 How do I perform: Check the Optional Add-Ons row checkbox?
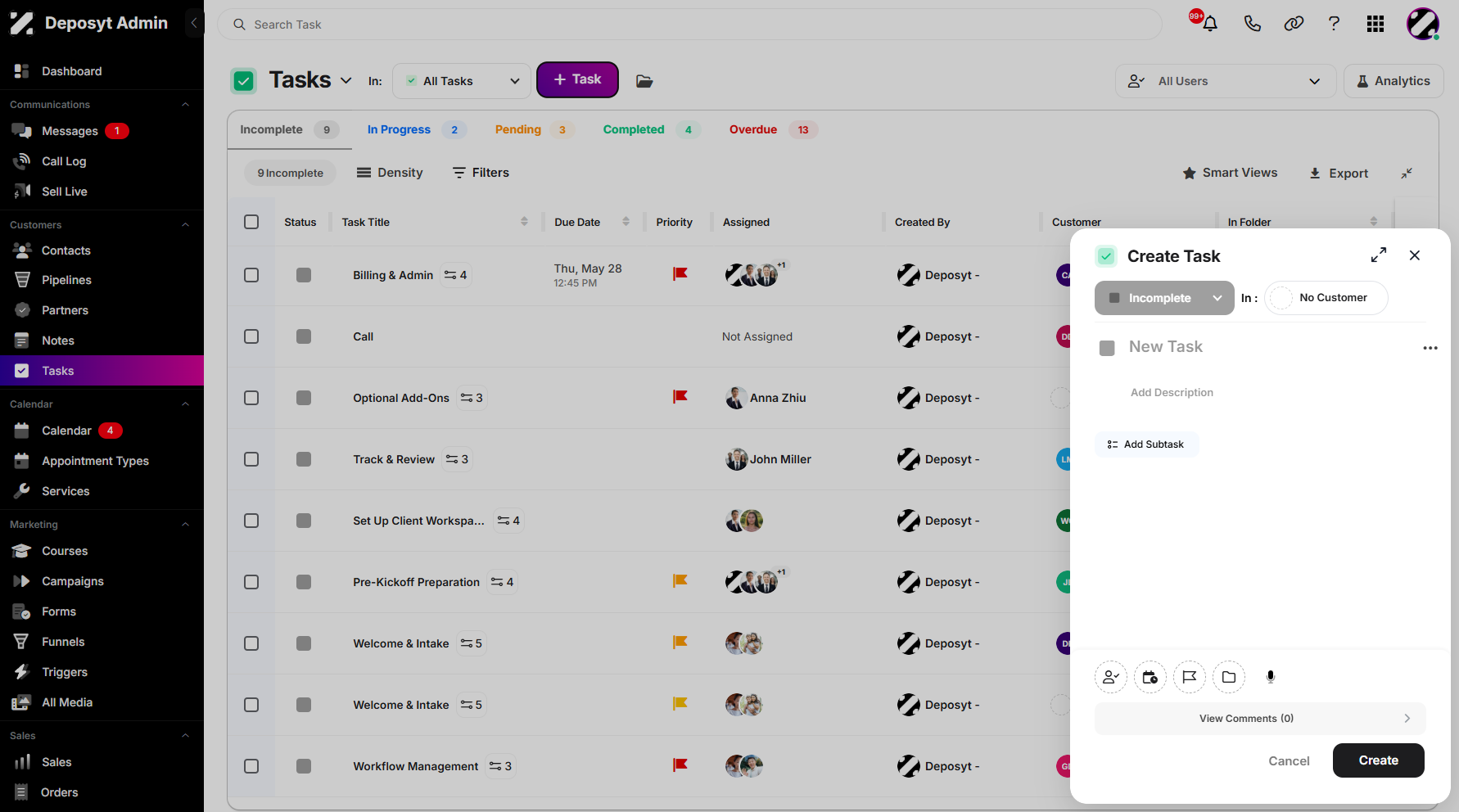point(251,398)
